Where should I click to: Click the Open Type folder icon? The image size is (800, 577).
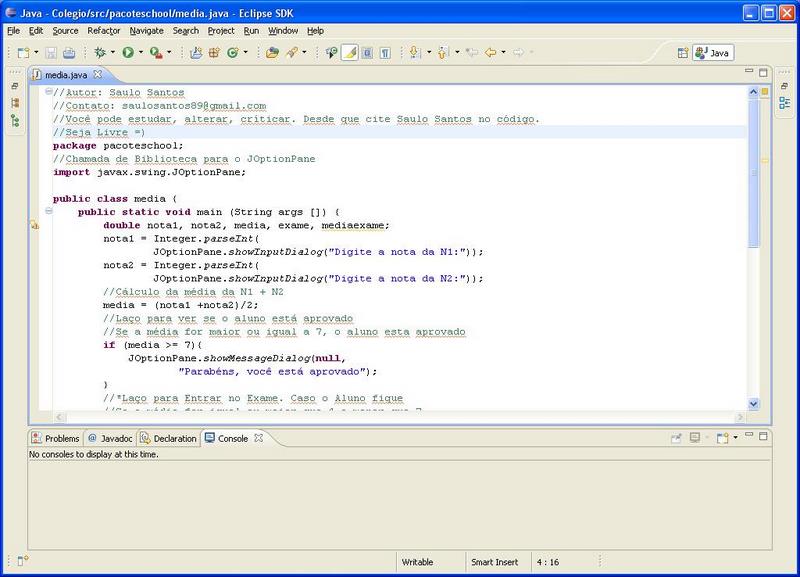tap(272, 53)
